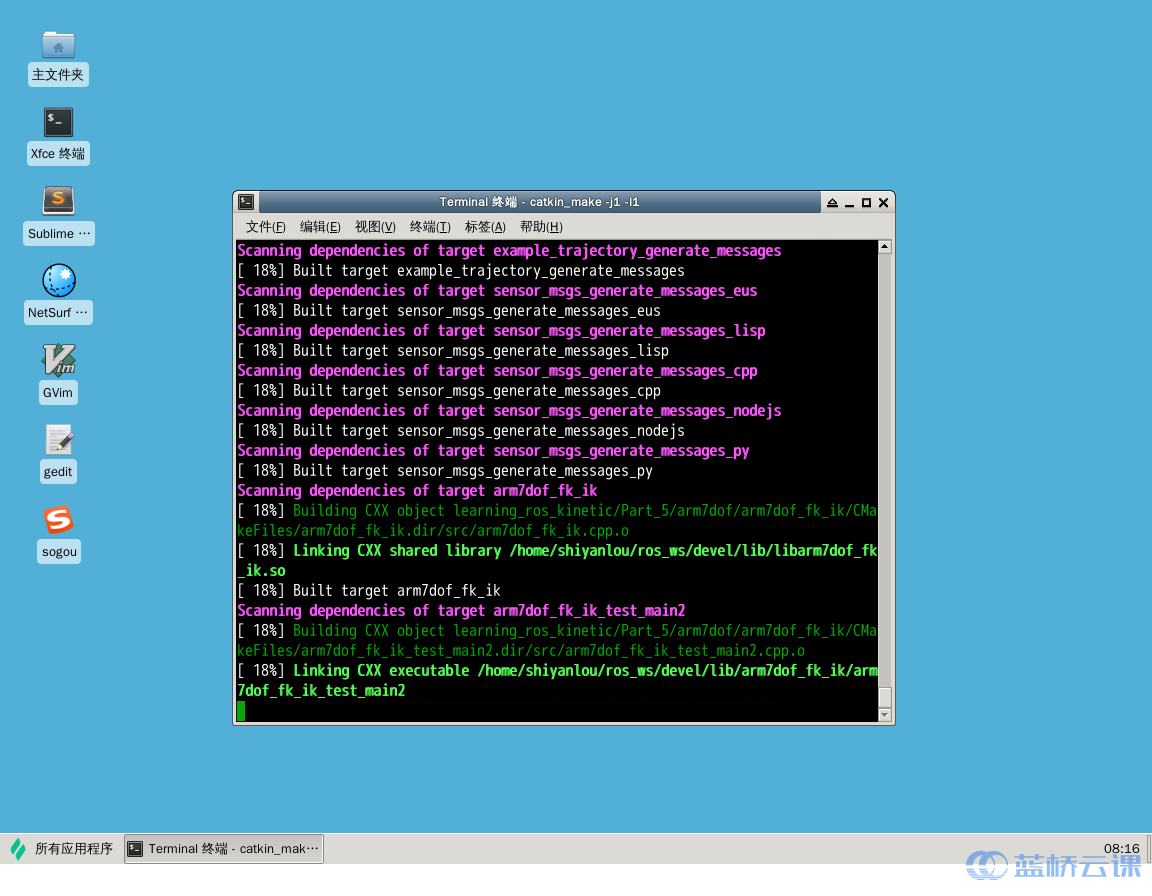1152x896 pixels.
Task: Open the sogou desktop icon
Action: [58, 519]
